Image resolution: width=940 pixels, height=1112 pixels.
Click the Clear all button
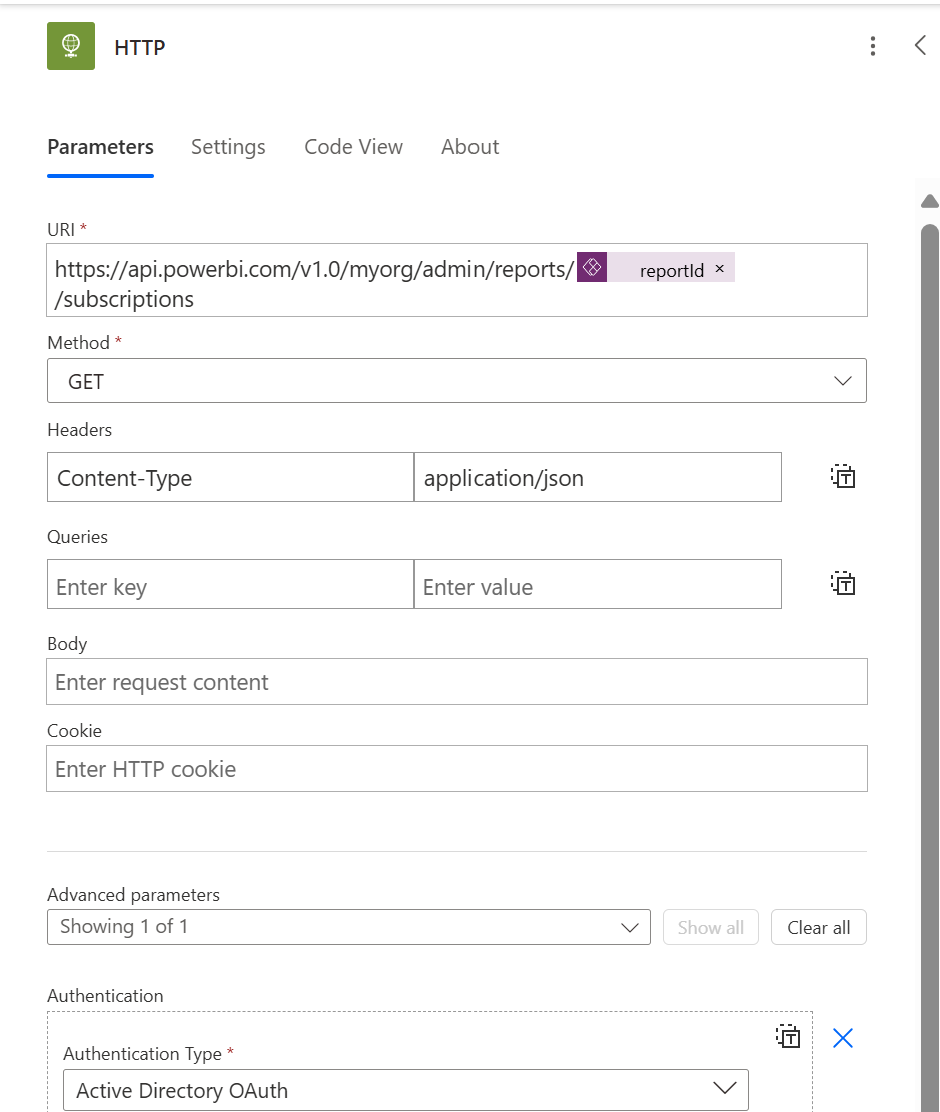[818, 927]
